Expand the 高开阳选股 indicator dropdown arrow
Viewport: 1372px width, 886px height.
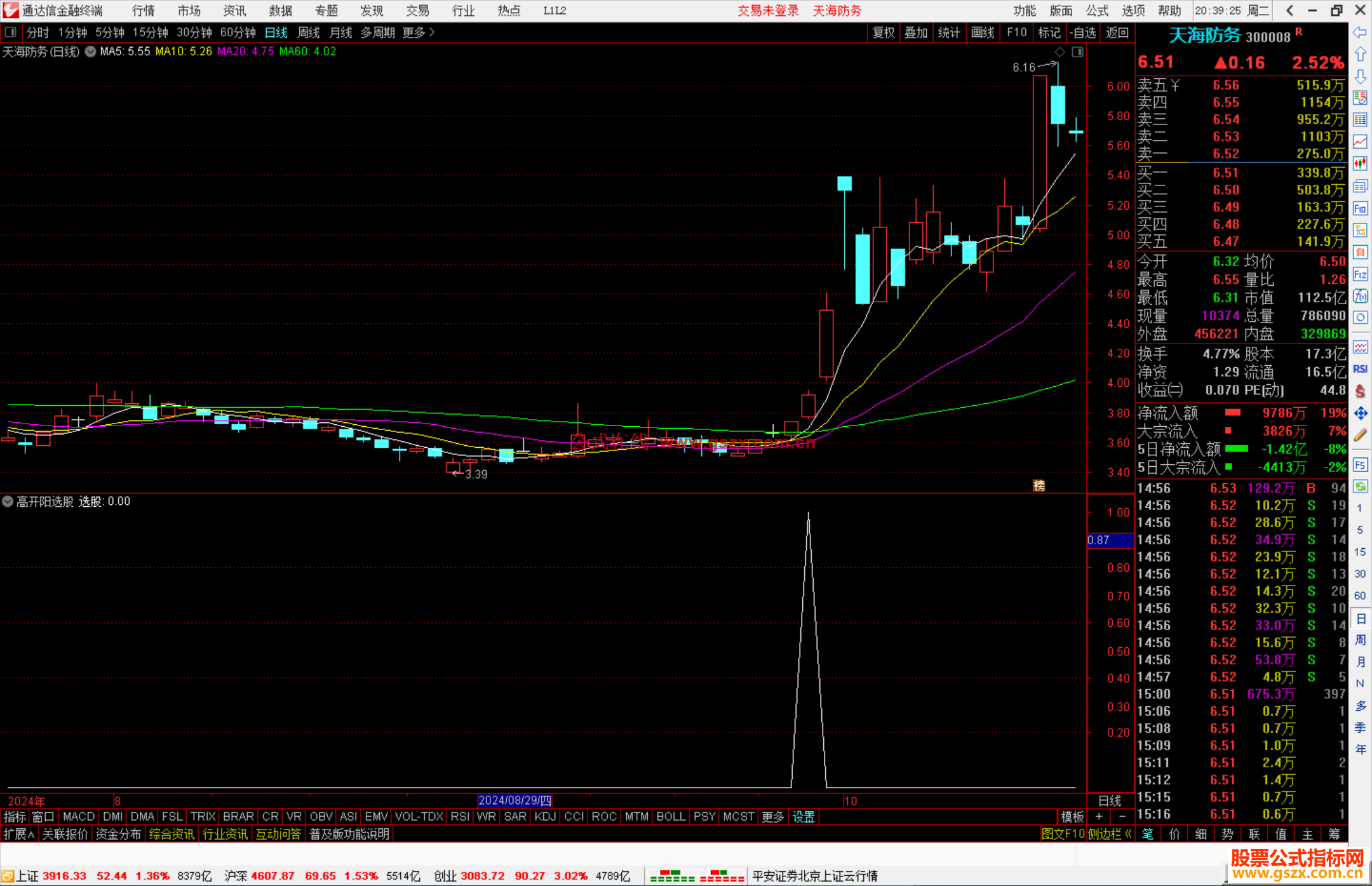coord(8,502)
